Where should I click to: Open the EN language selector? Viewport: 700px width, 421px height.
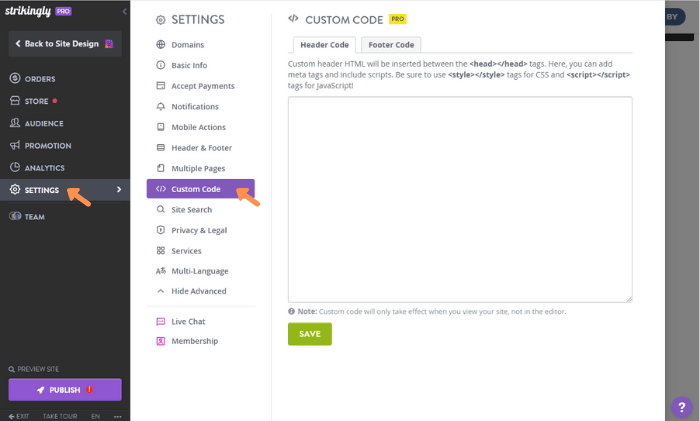click(96, 416)
